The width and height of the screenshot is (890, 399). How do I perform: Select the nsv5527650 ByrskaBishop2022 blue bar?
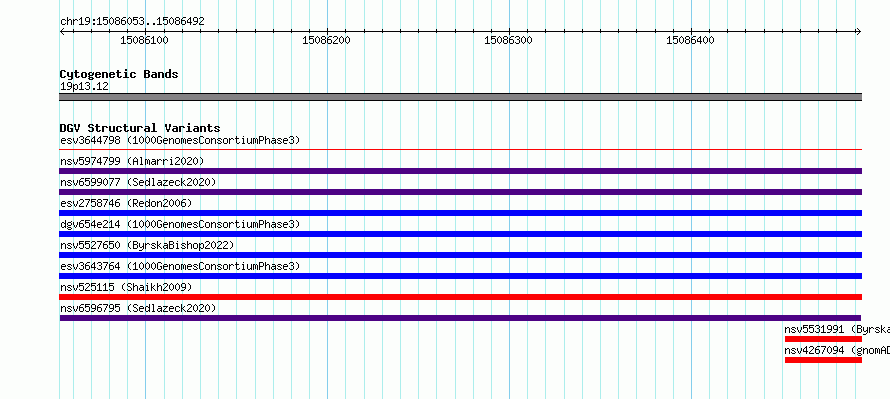(x=460, y=255)
